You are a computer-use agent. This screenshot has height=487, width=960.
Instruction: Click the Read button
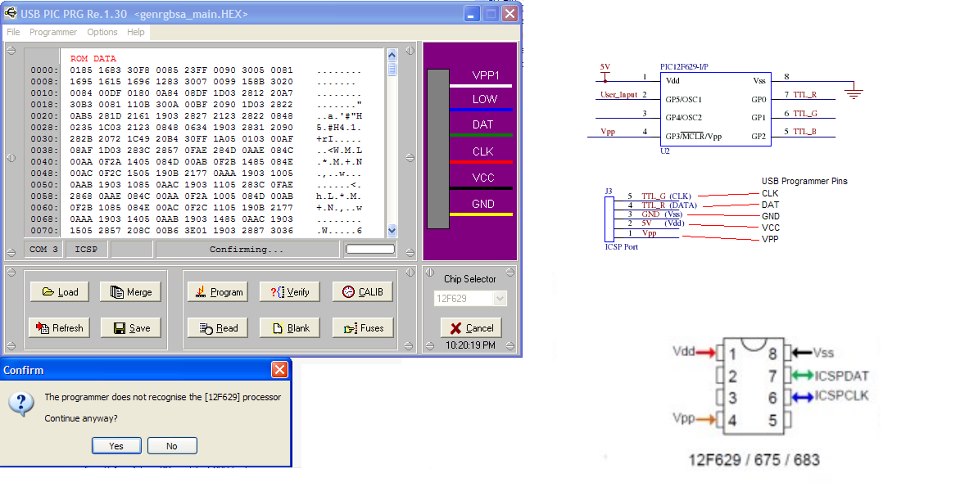(x=218, y=328)
